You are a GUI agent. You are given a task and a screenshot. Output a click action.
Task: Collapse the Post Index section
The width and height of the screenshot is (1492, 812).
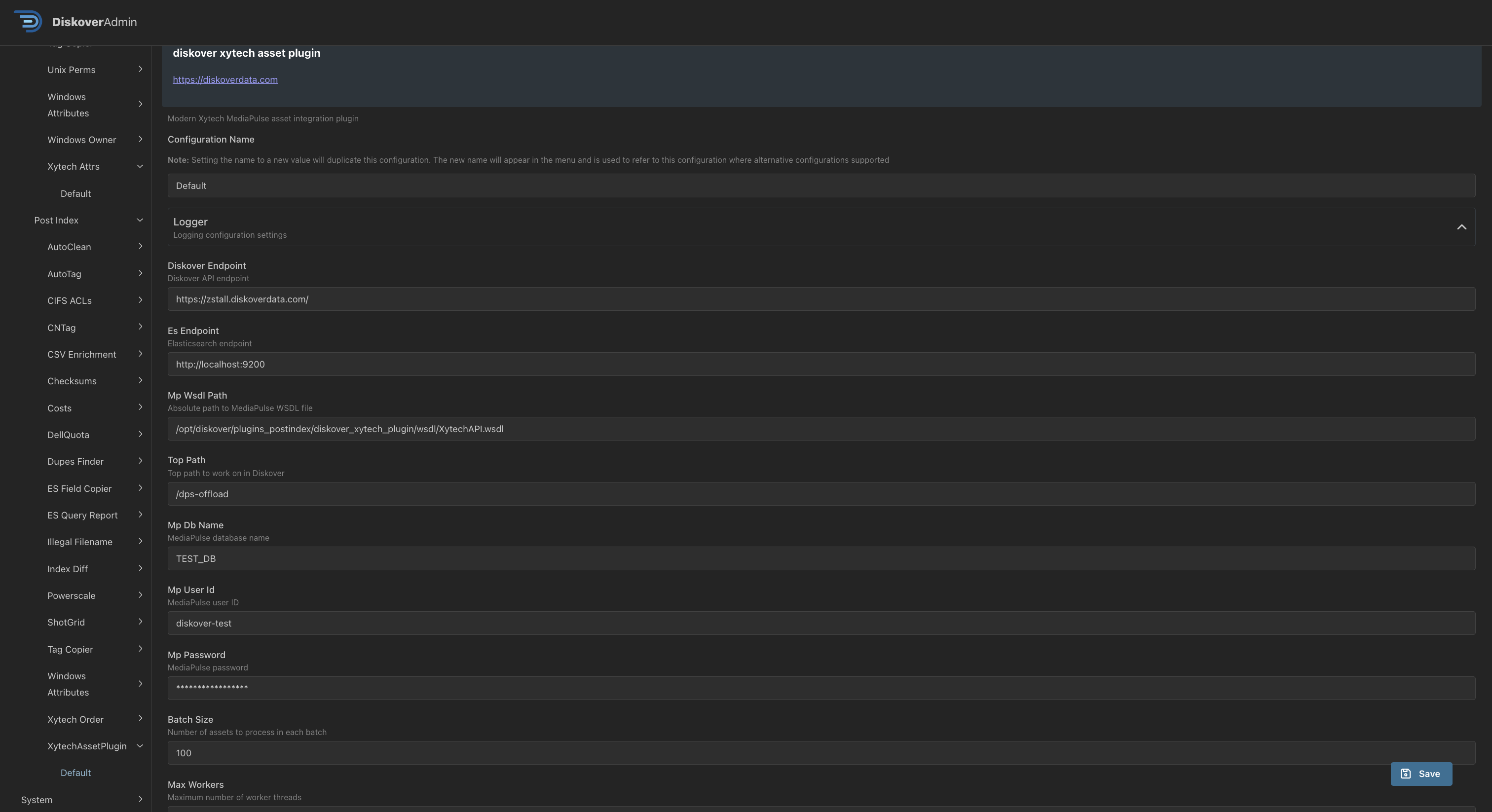pyautogui.click(x=88, y=220)
